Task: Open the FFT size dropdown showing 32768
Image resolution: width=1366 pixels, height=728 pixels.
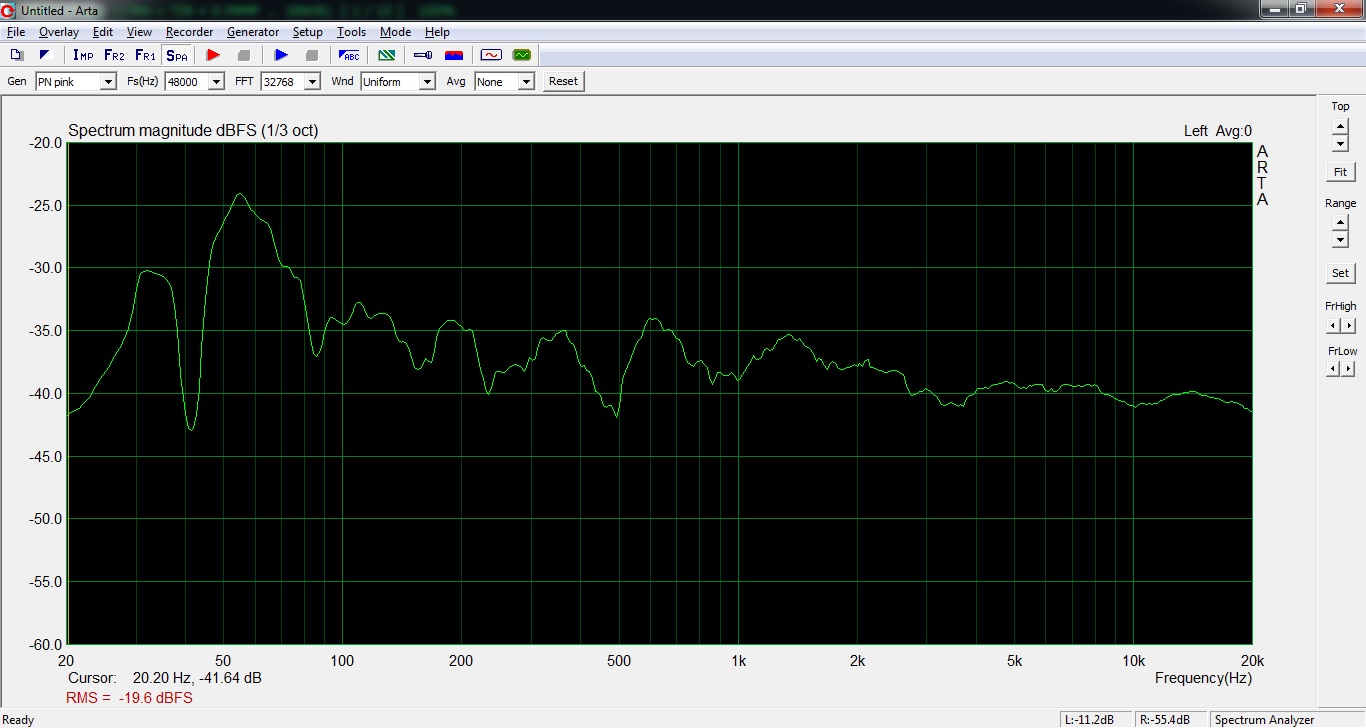Action: pos(291,82)
